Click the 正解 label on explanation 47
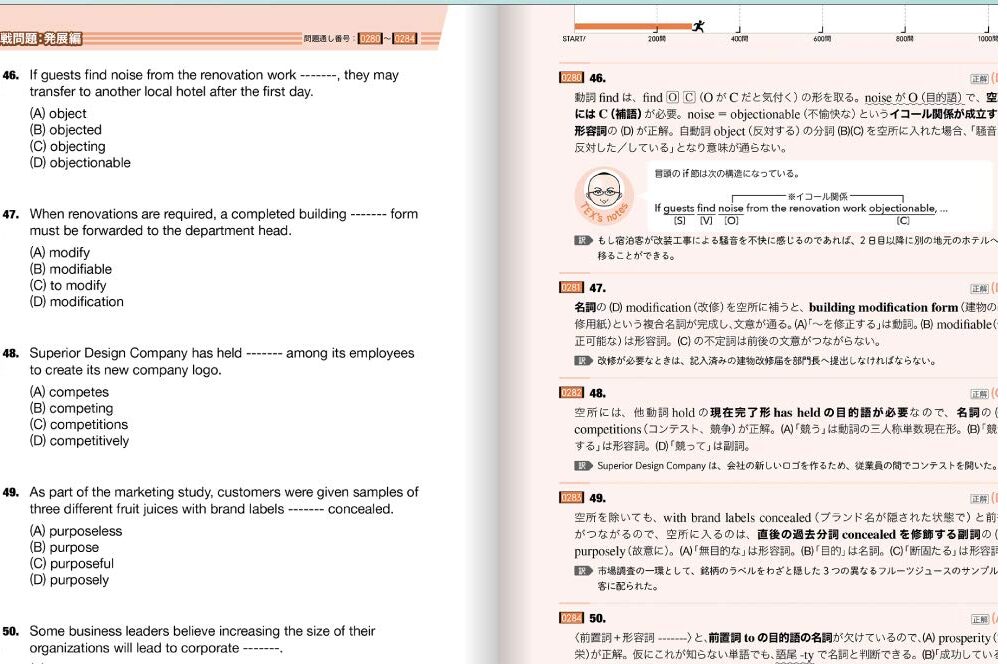1007x664 pixels. point(979,289)
